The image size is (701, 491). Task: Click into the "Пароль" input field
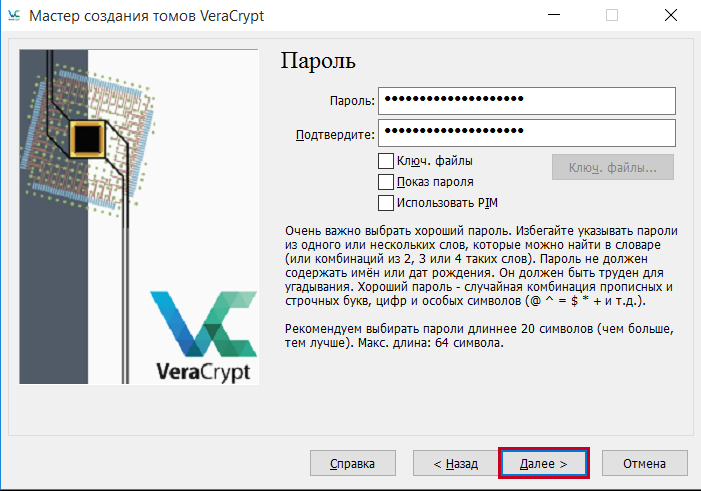(x=528, y=100)
